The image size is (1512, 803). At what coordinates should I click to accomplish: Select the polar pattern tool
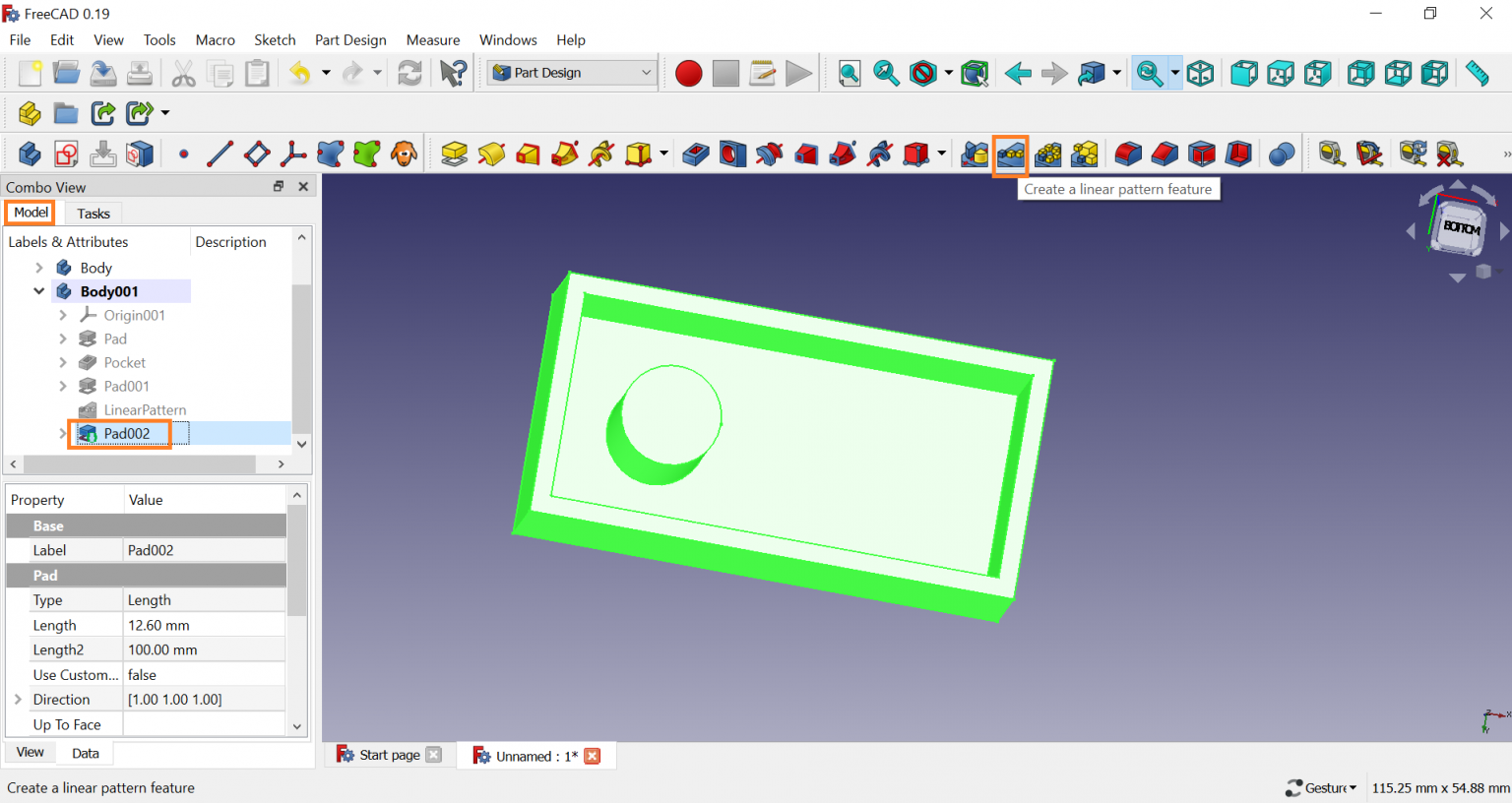(x=1048, y=154)
